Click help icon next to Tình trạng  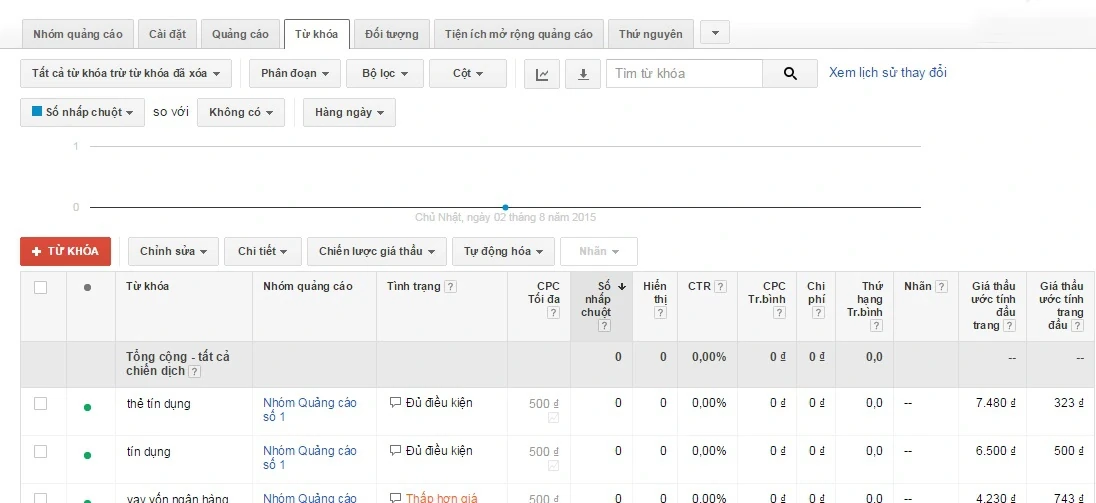click(x=451, y=287)
